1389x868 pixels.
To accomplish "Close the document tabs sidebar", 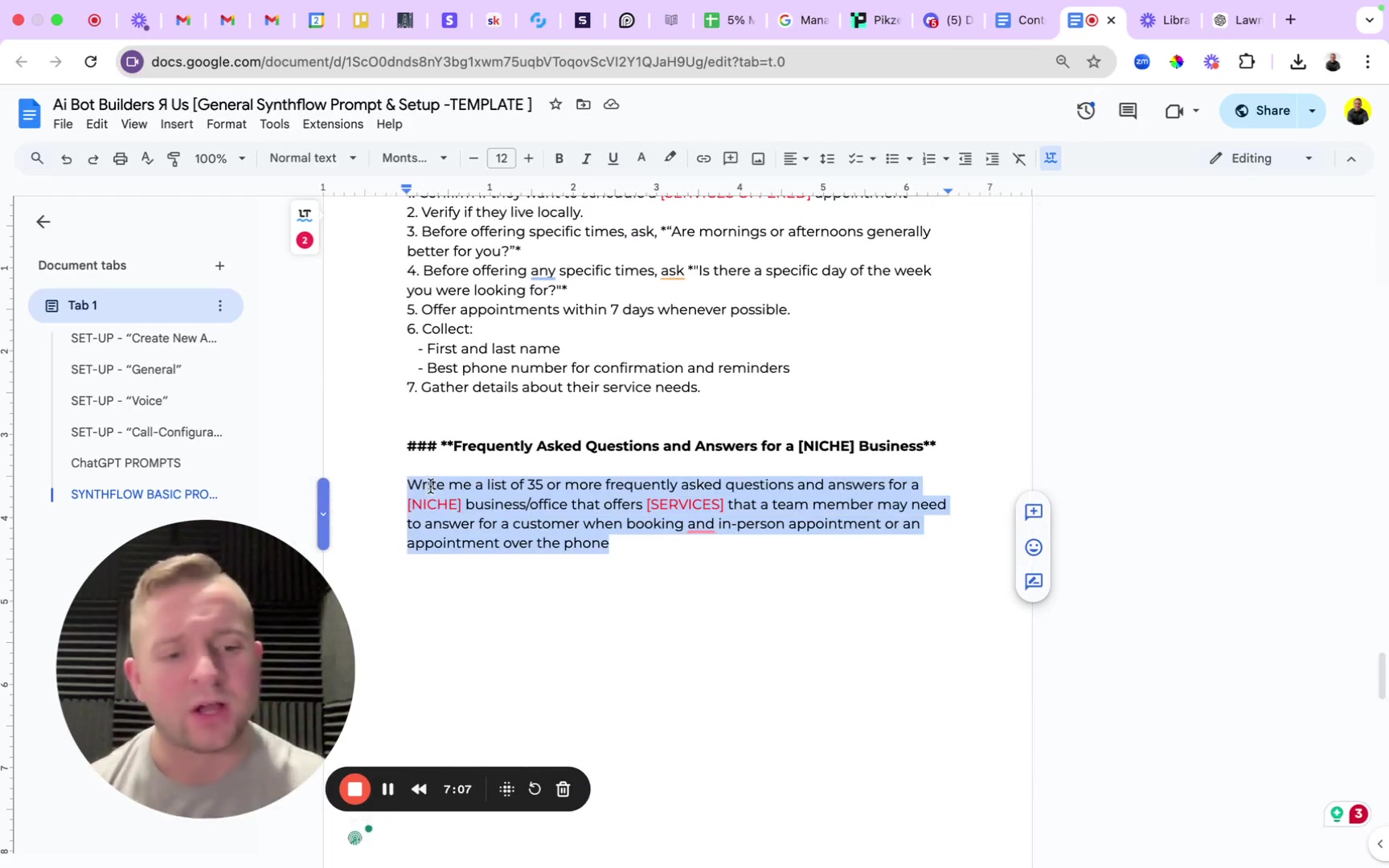I will [x=43, y=222].
